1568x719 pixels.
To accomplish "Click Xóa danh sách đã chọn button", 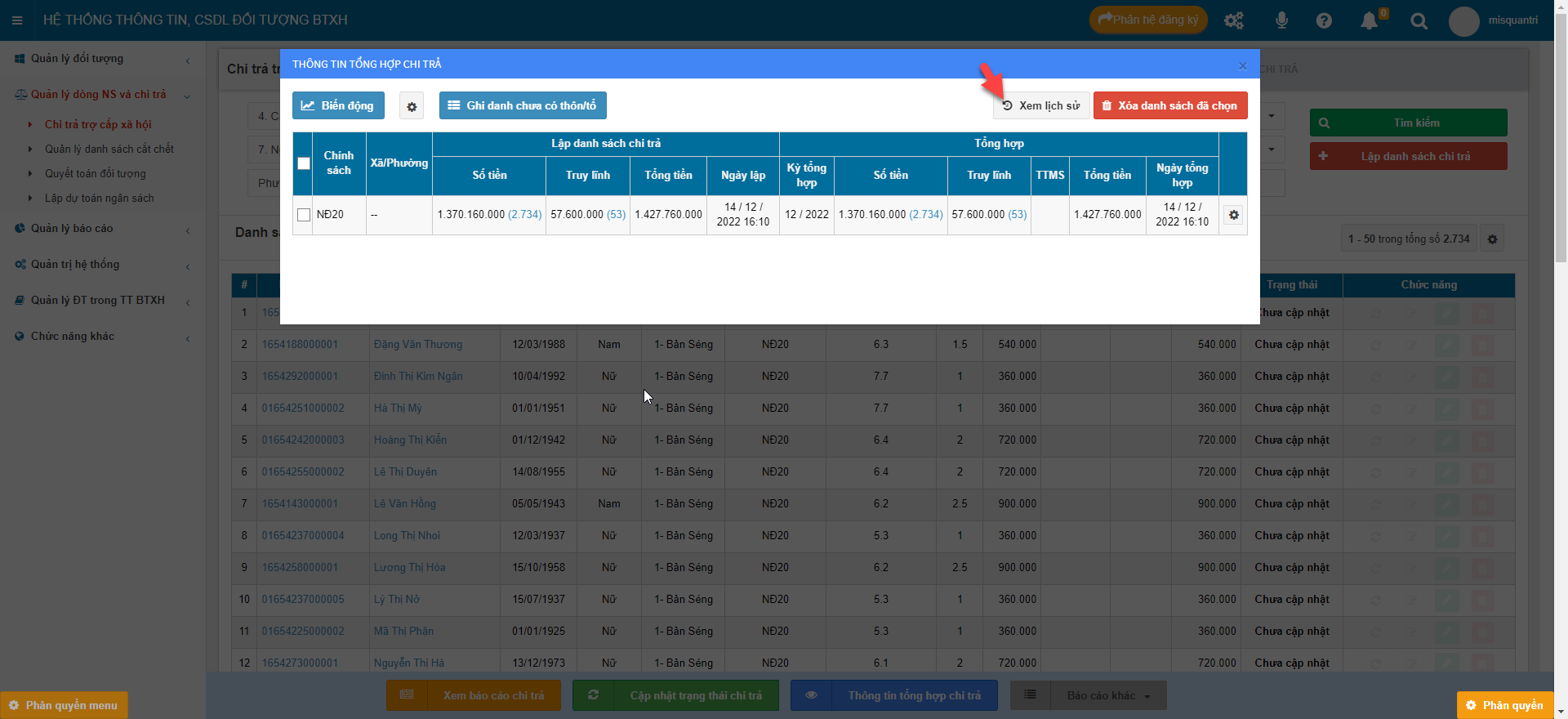I will [x=1169, y=105].
